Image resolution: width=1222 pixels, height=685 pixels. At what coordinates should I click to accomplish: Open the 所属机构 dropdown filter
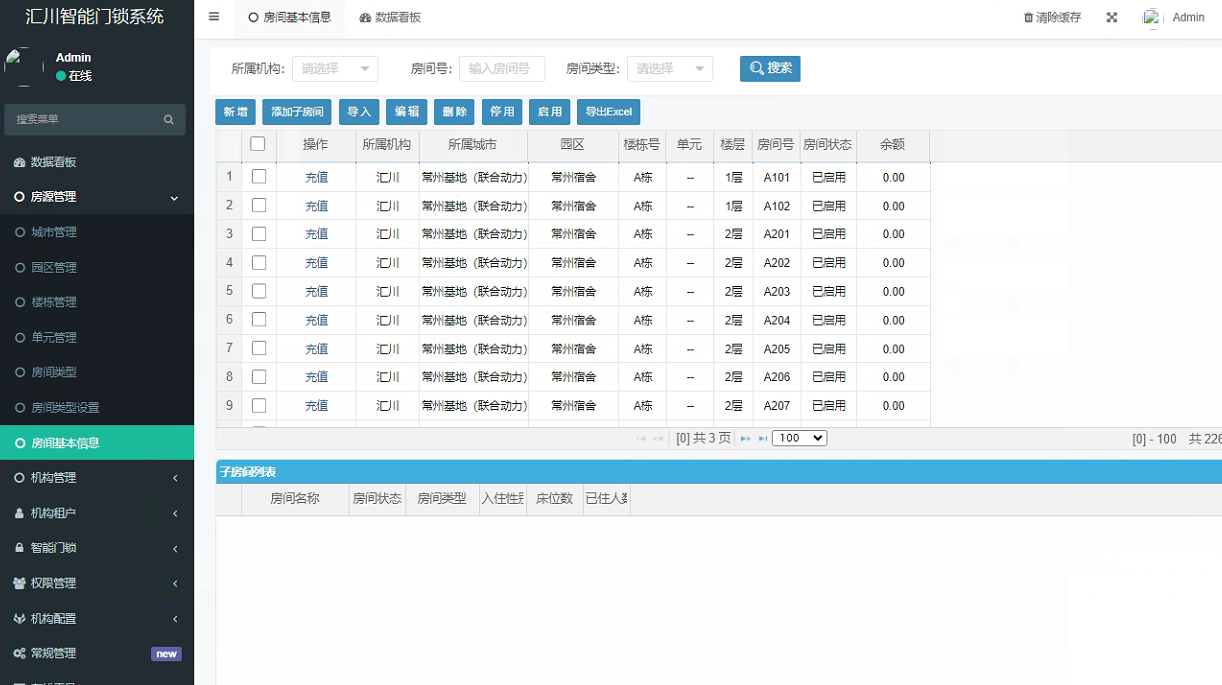click(x=334, y=69)
